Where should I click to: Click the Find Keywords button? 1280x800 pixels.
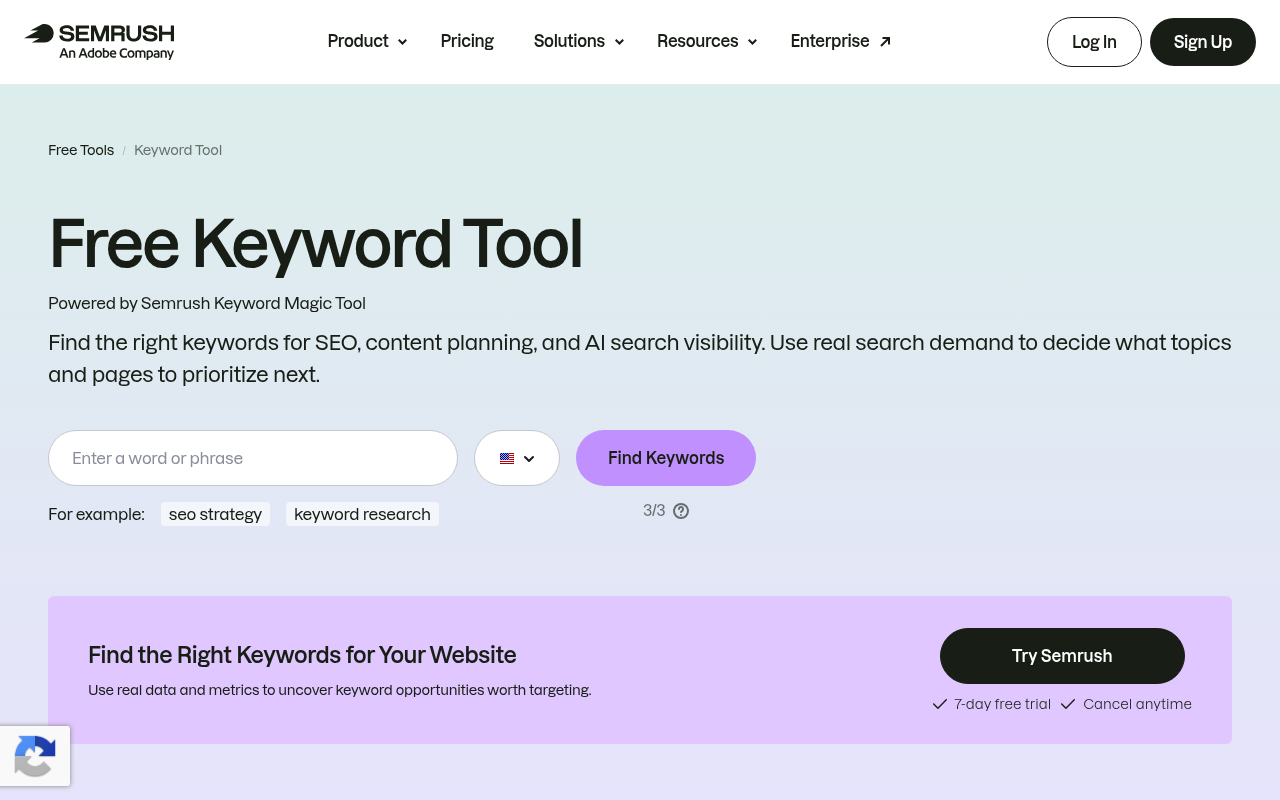click(x=666, y=458)
